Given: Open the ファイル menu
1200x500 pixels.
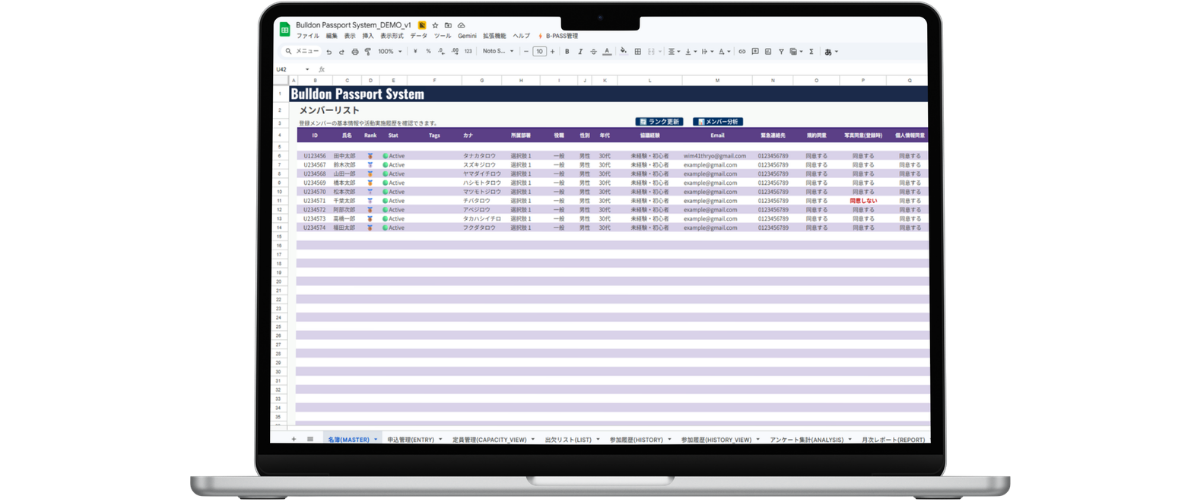Looking at the screenshot, I should [x=308, y=35].
